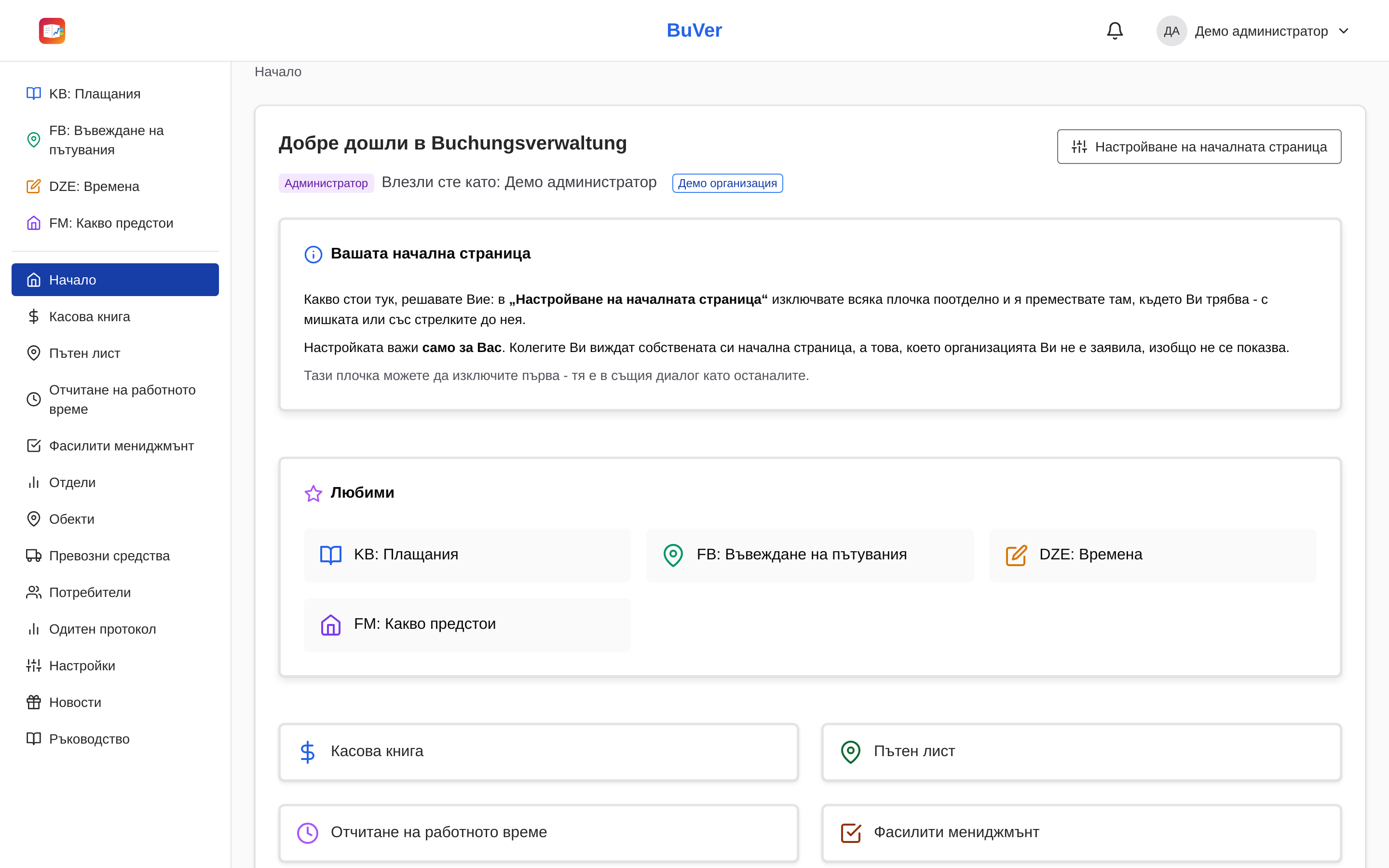Open the Касова книга tile in the main area
This screenshot has height=868, width=1389.
point(538,752)
